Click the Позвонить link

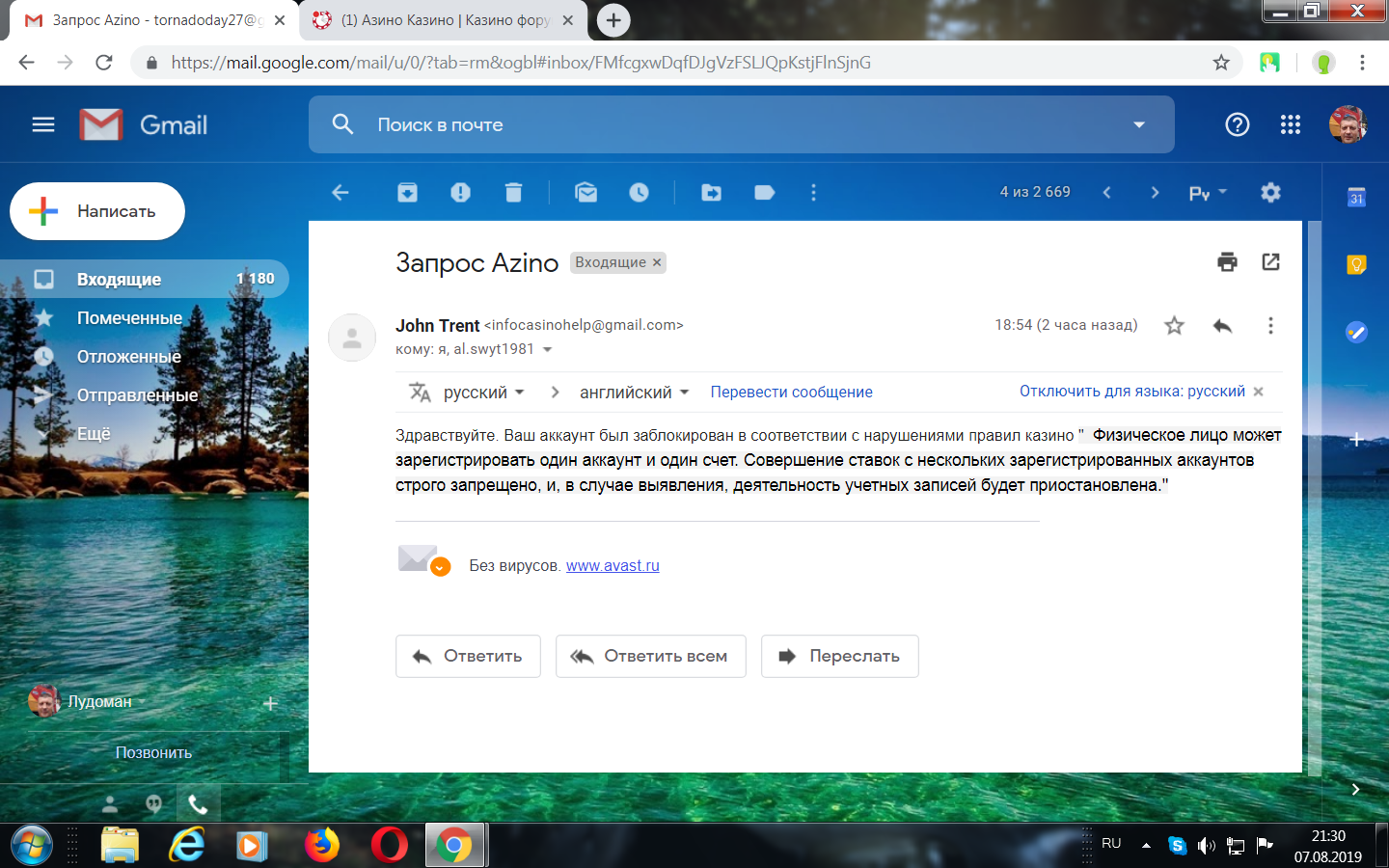point(153,753)
